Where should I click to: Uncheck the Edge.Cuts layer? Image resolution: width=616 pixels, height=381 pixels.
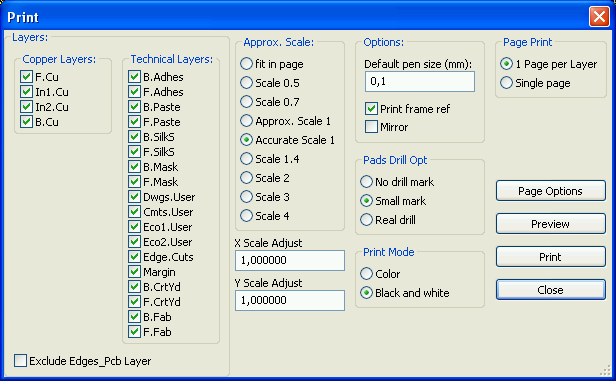point(134,257)
